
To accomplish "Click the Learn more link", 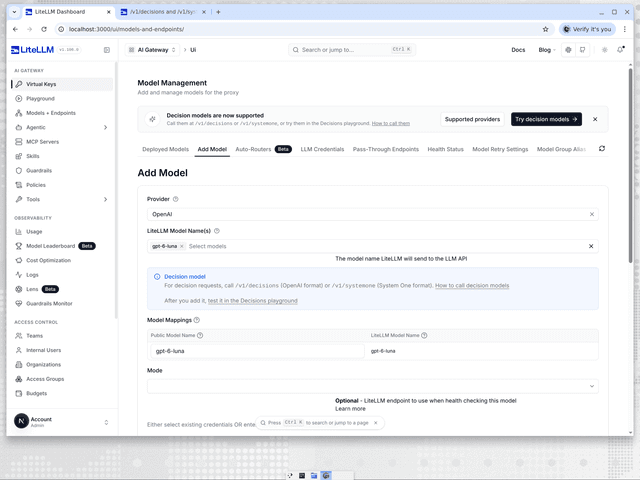I will 350,409.
